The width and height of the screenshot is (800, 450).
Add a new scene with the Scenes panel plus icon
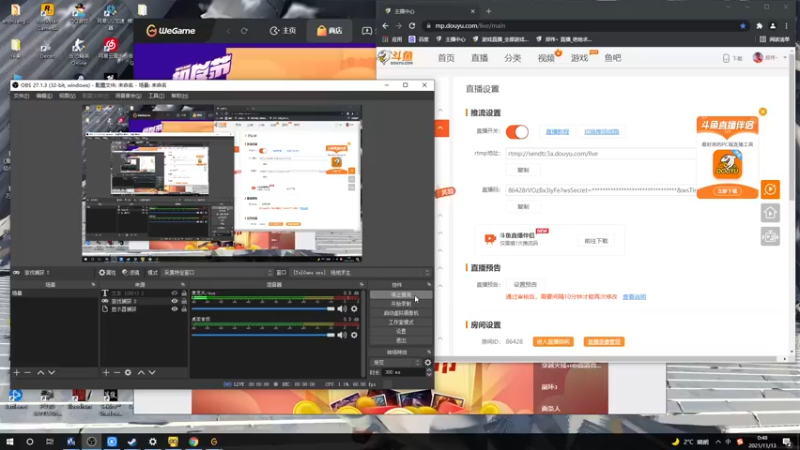point(16,373)
